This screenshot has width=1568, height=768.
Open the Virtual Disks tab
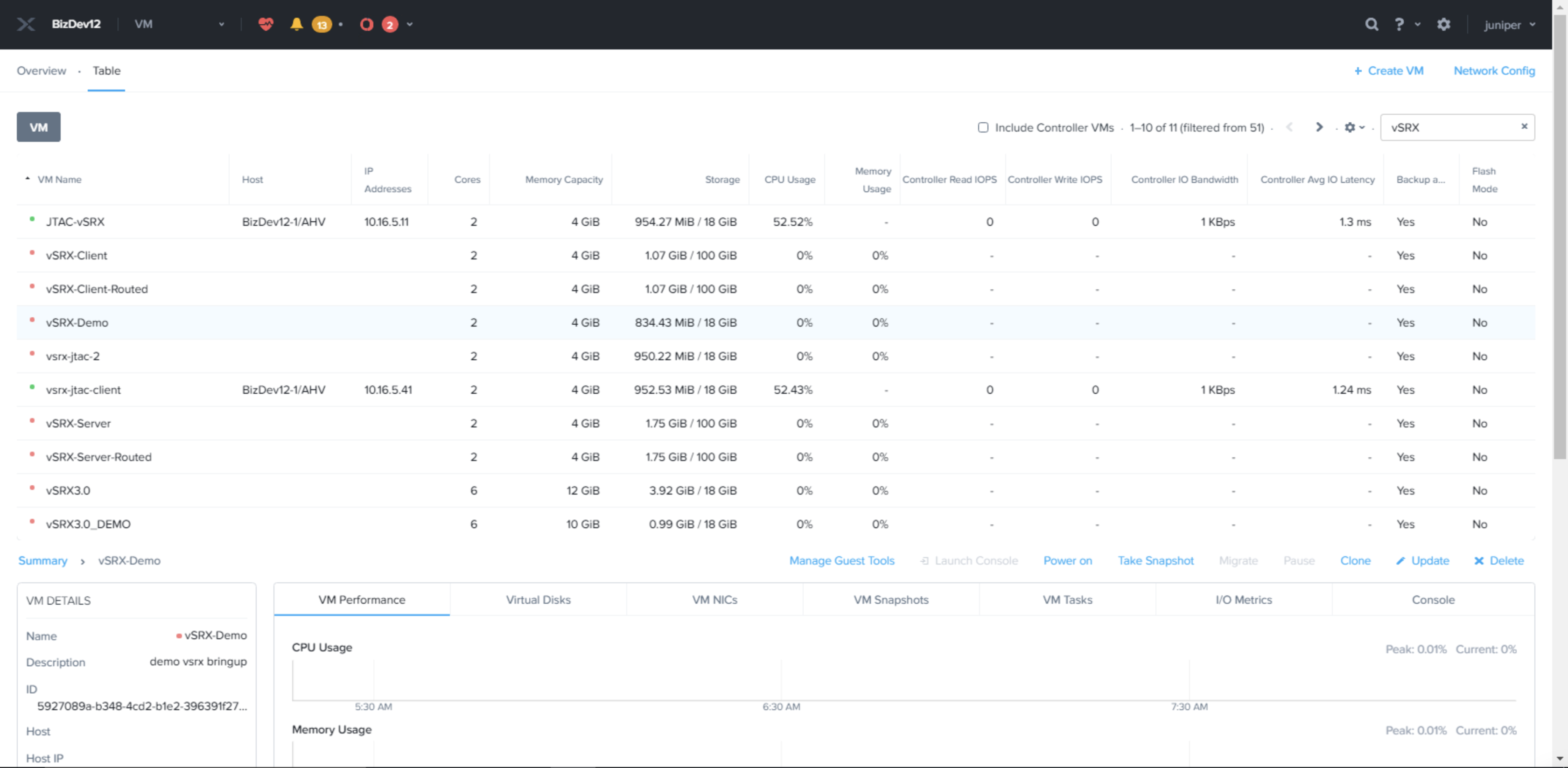coord(538,600)
